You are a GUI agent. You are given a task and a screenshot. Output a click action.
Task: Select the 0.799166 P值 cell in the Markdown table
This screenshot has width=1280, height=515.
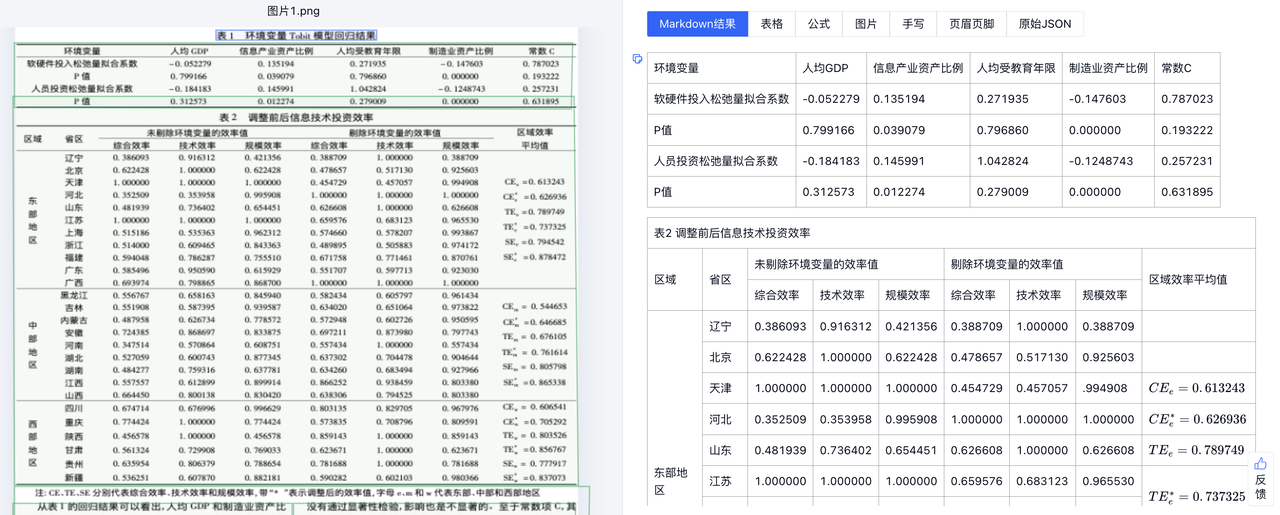tap(829, 130)
